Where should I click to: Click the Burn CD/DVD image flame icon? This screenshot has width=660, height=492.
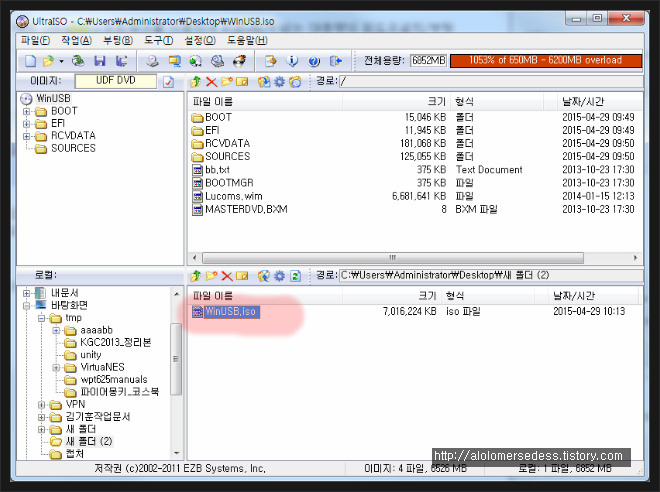[x=240, y=61]
